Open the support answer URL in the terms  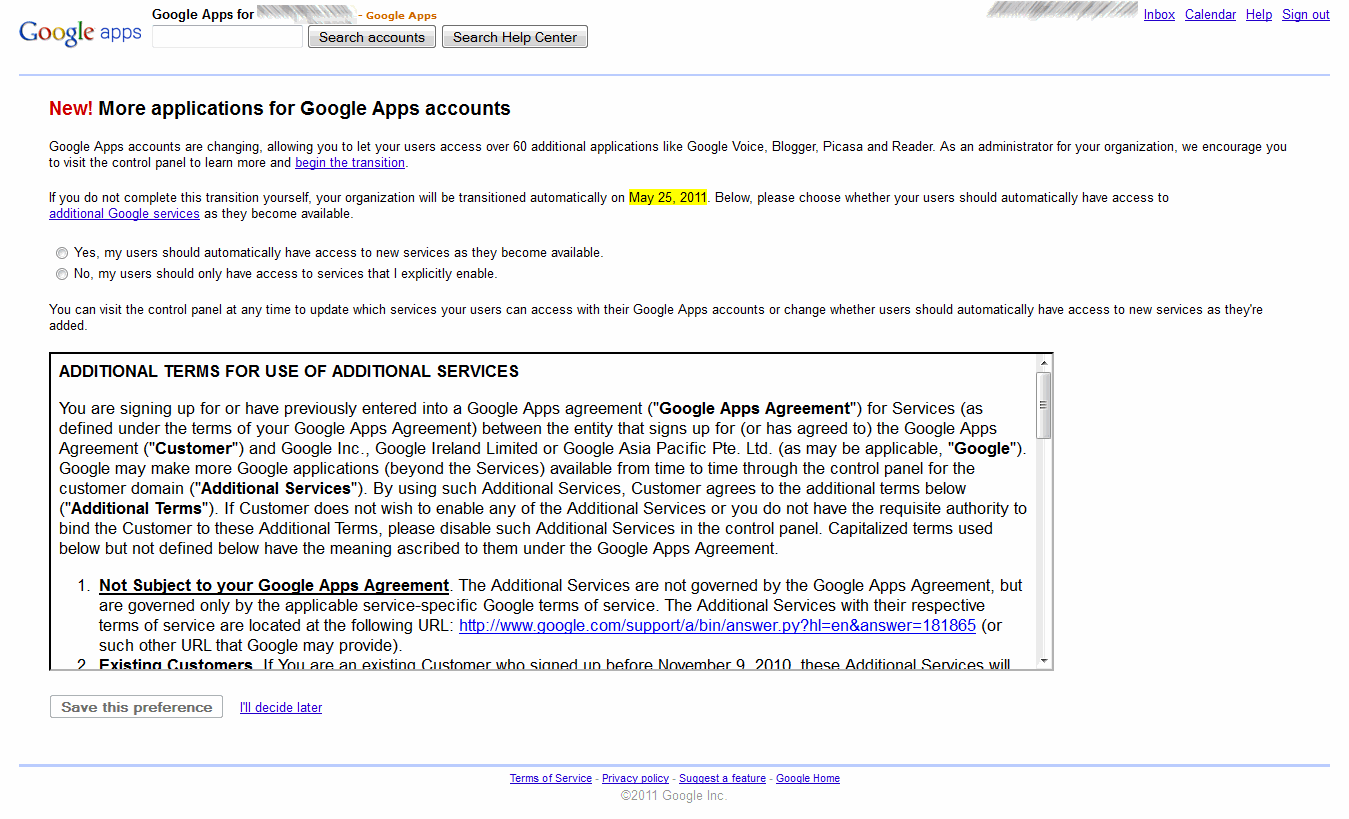[x=717, y=626]
